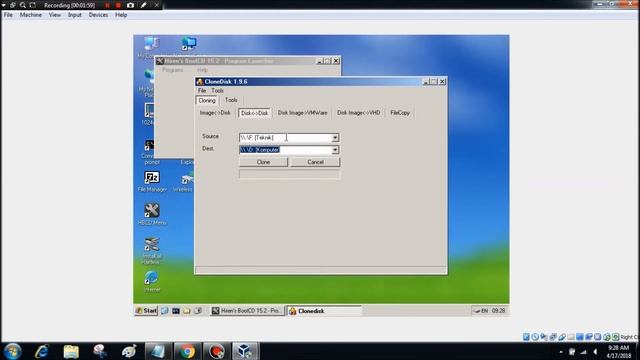Expand the Dest drive dropdown
640x360 pixels.
(335, 150)
